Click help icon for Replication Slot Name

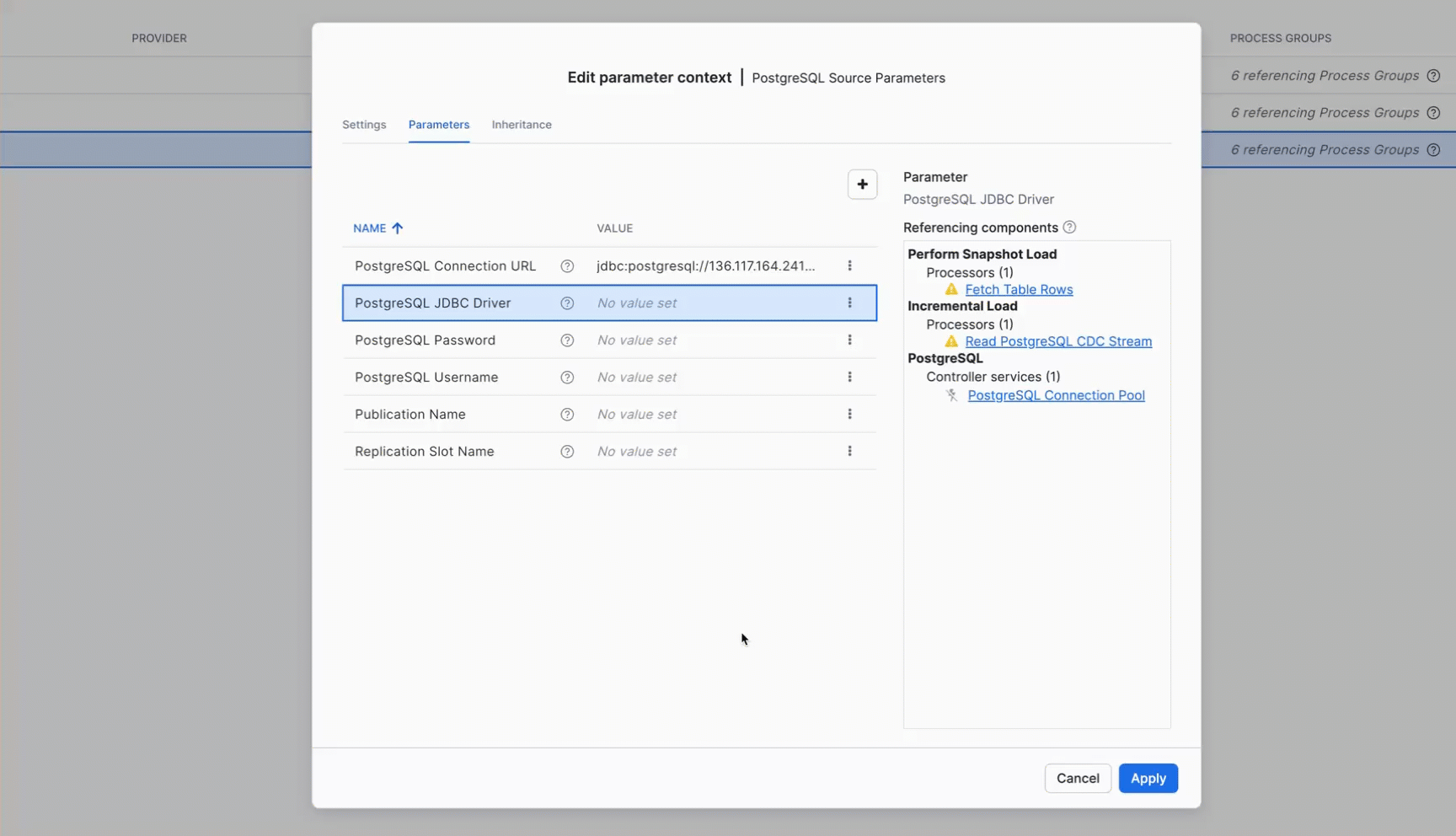(567, 452)
